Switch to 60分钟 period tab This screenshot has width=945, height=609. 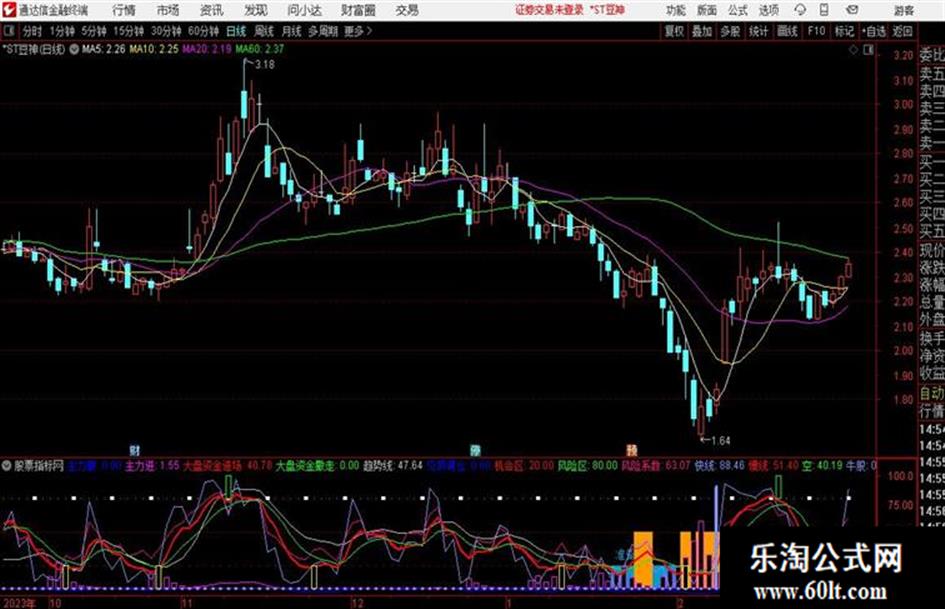pos(202,31)
